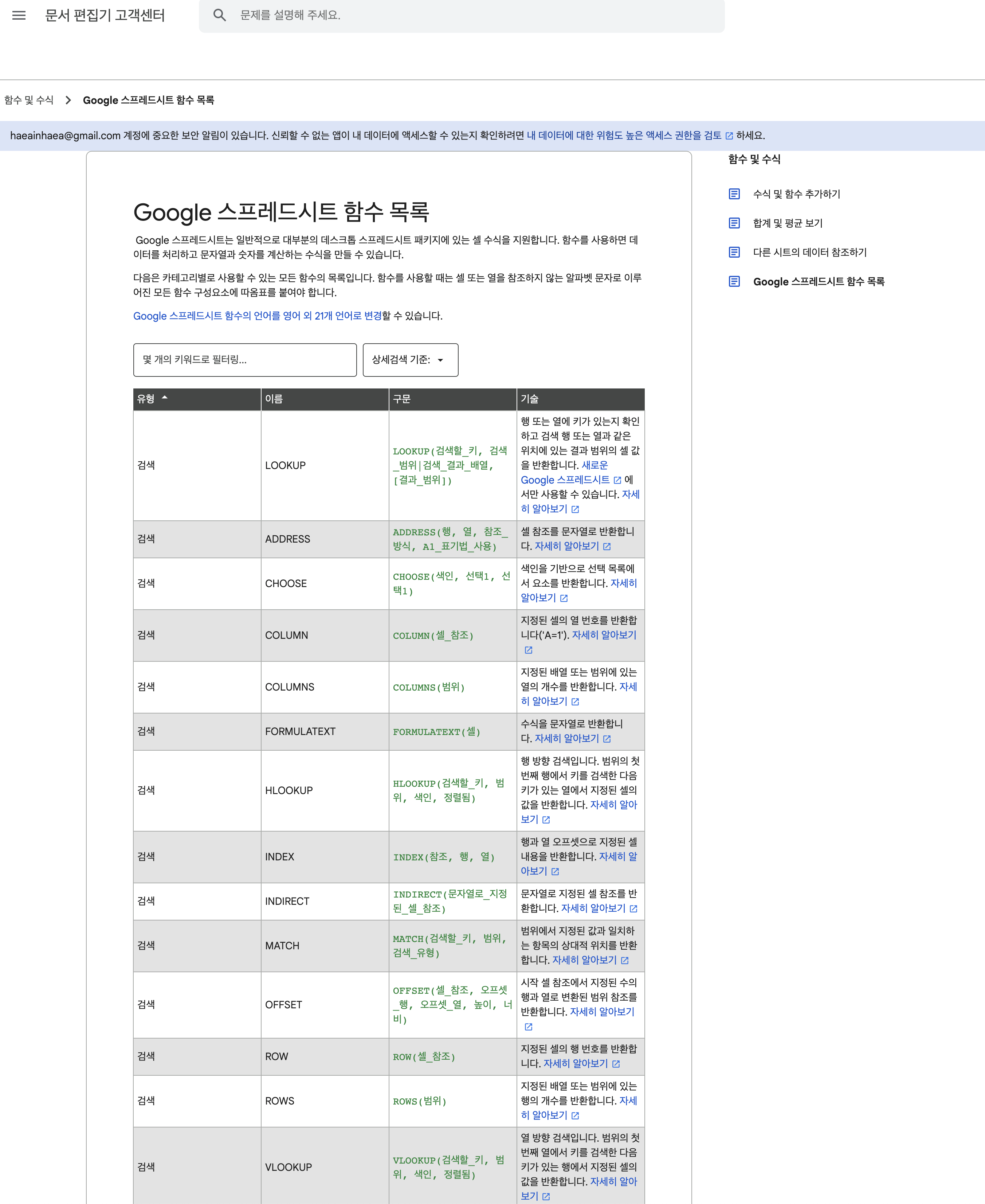Open sidebar item 'Google 스프레드시트 함수 목록'

[819, 282]
